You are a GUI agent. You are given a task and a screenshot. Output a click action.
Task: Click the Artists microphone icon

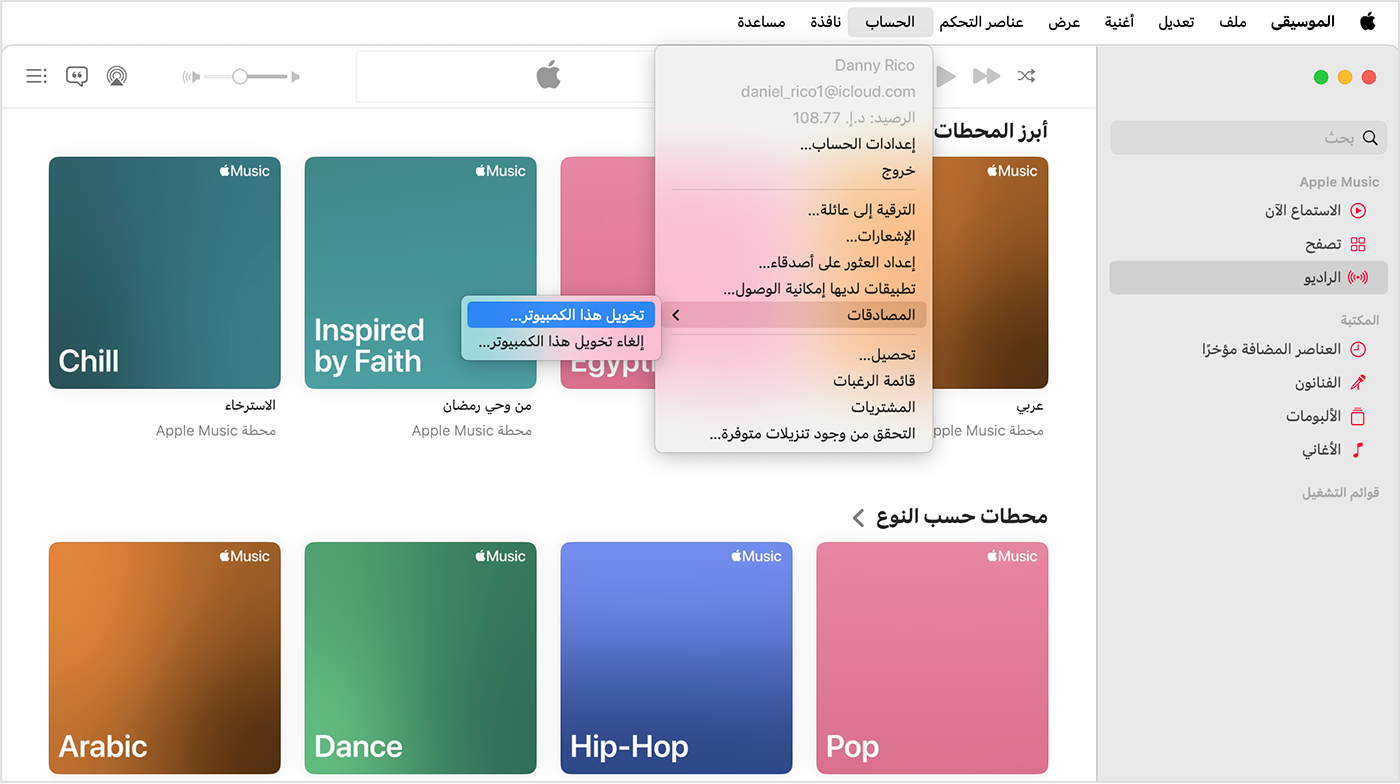1358,383
